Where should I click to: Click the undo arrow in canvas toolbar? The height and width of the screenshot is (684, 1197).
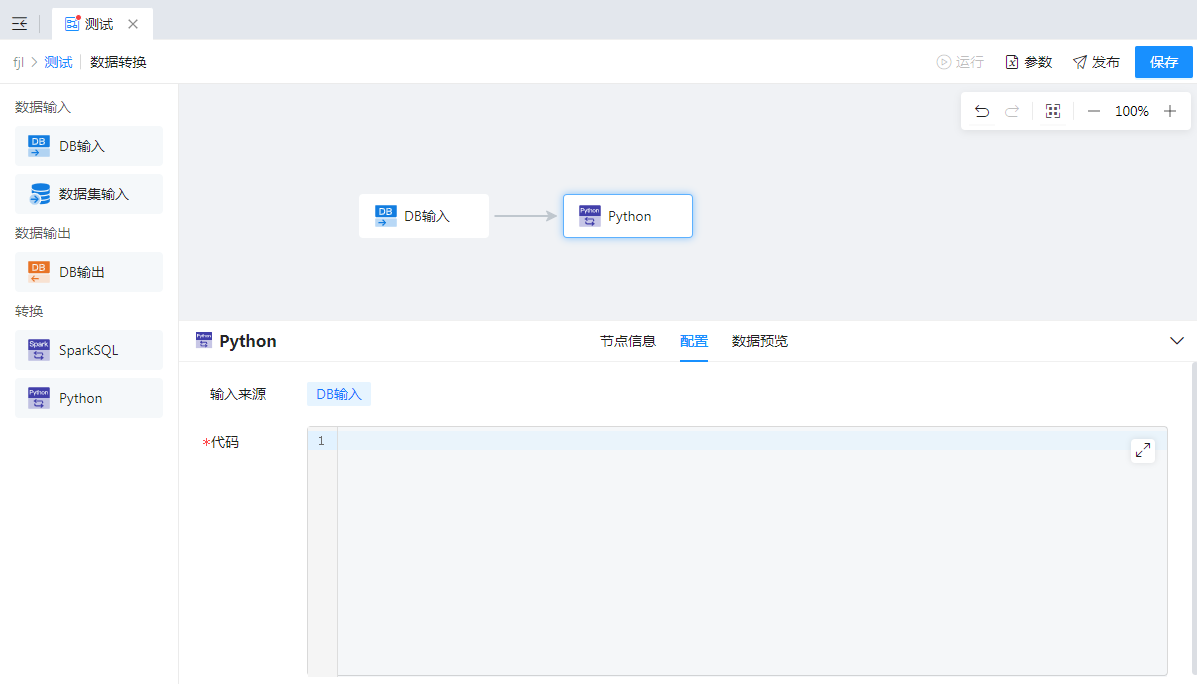(982, 111)
